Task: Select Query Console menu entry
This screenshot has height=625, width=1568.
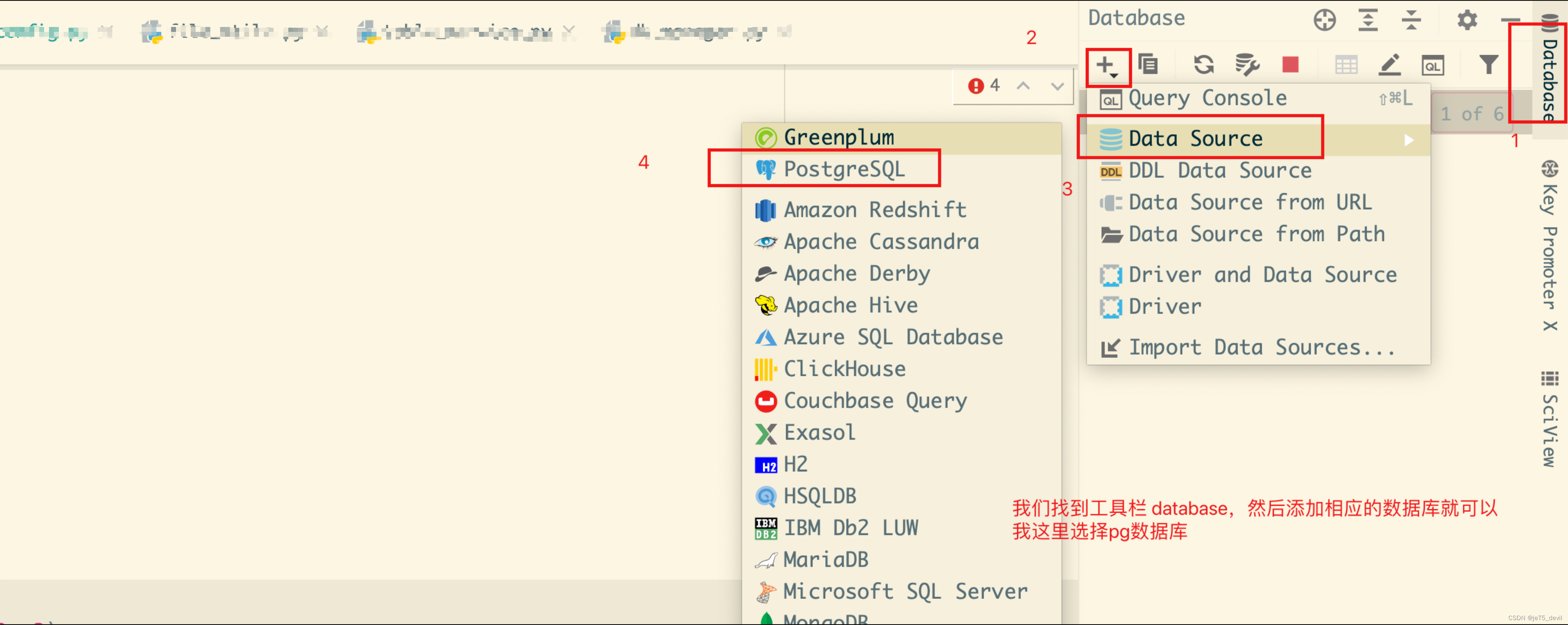Action: (1258, 99)
